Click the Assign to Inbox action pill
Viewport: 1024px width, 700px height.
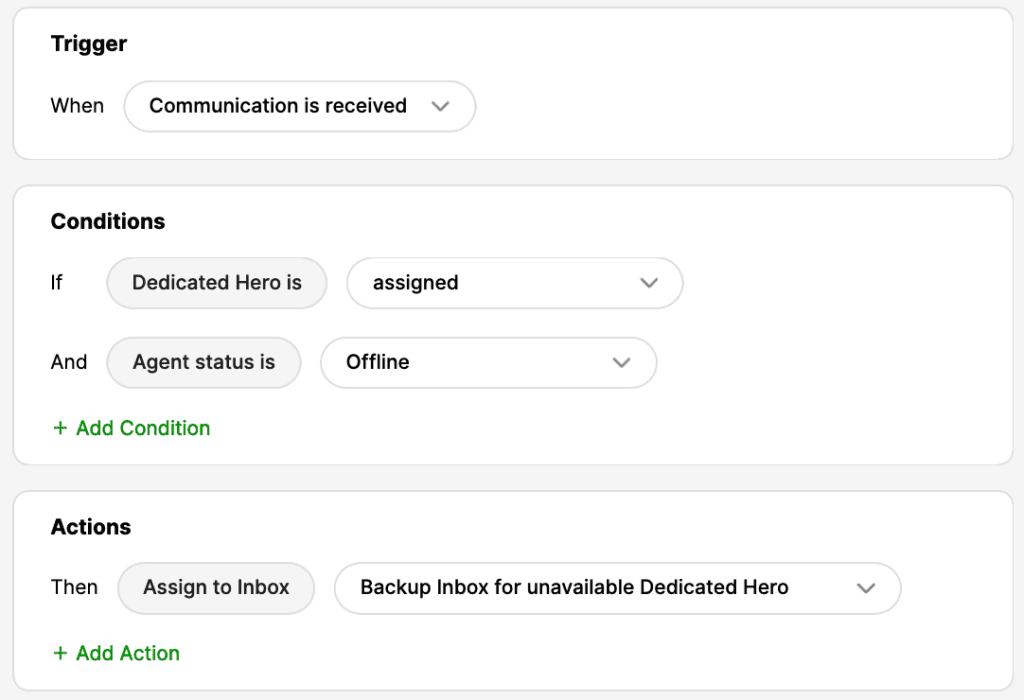(x=216, y=588)
